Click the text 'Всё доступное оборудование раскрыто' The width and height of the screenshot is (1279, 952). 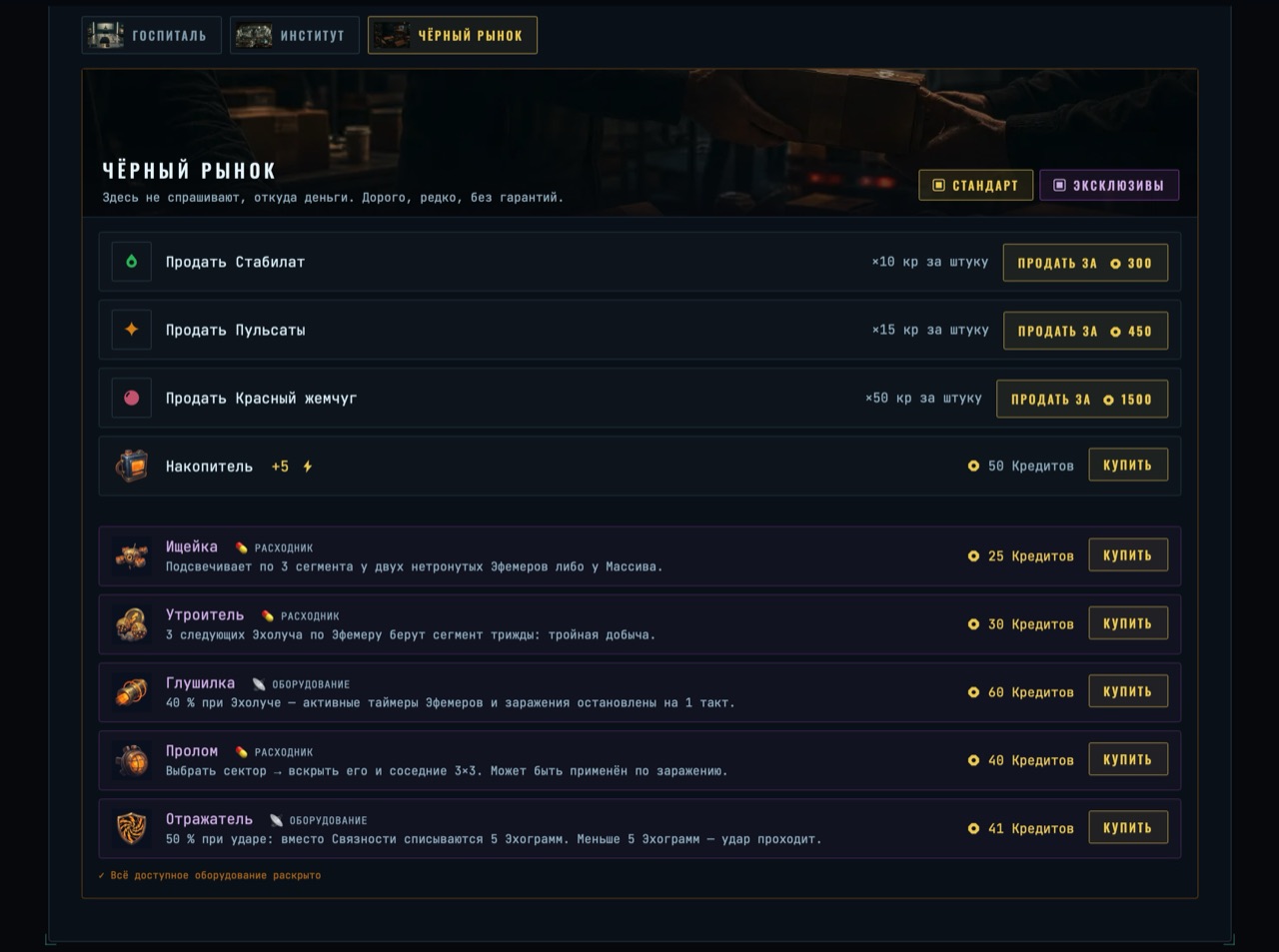(216, 875)
